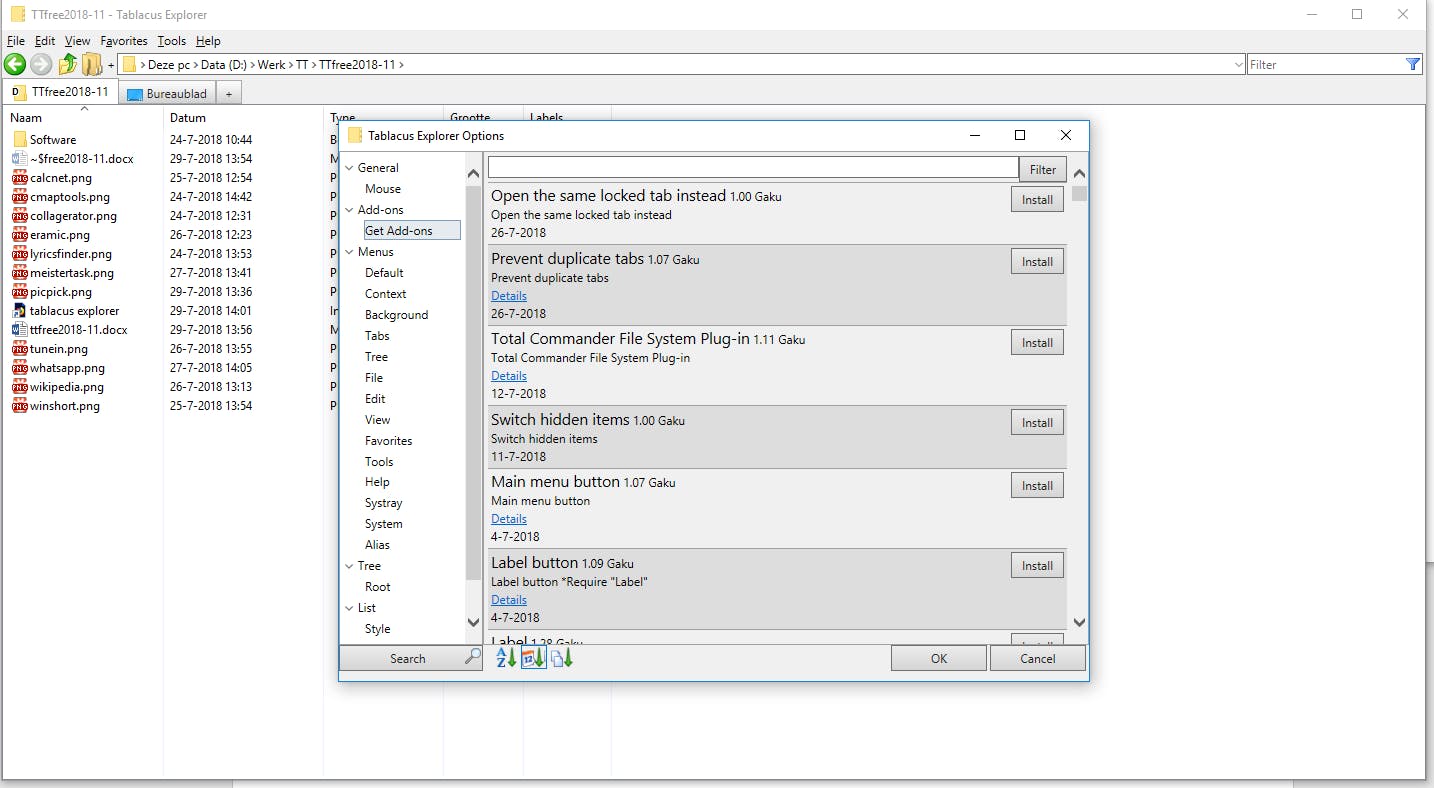The image size is (1434, 788).
Task: Click PNG icon of whatsapp.png
Action: click(x=20, y=368)
